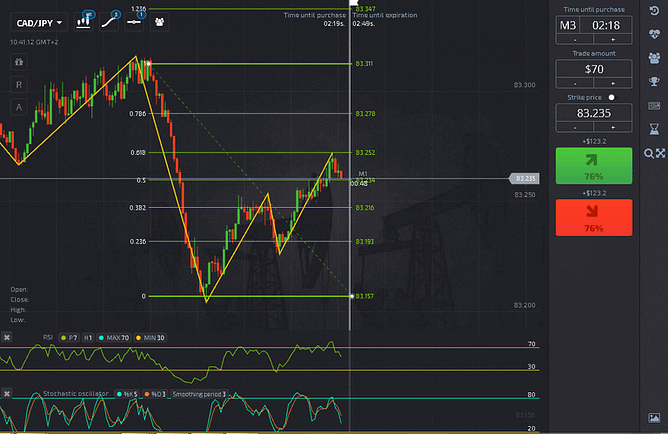Viewport: 668px width, 434px height.
Task: Open trade history icon in sidebar
Action: pos(654,9)
